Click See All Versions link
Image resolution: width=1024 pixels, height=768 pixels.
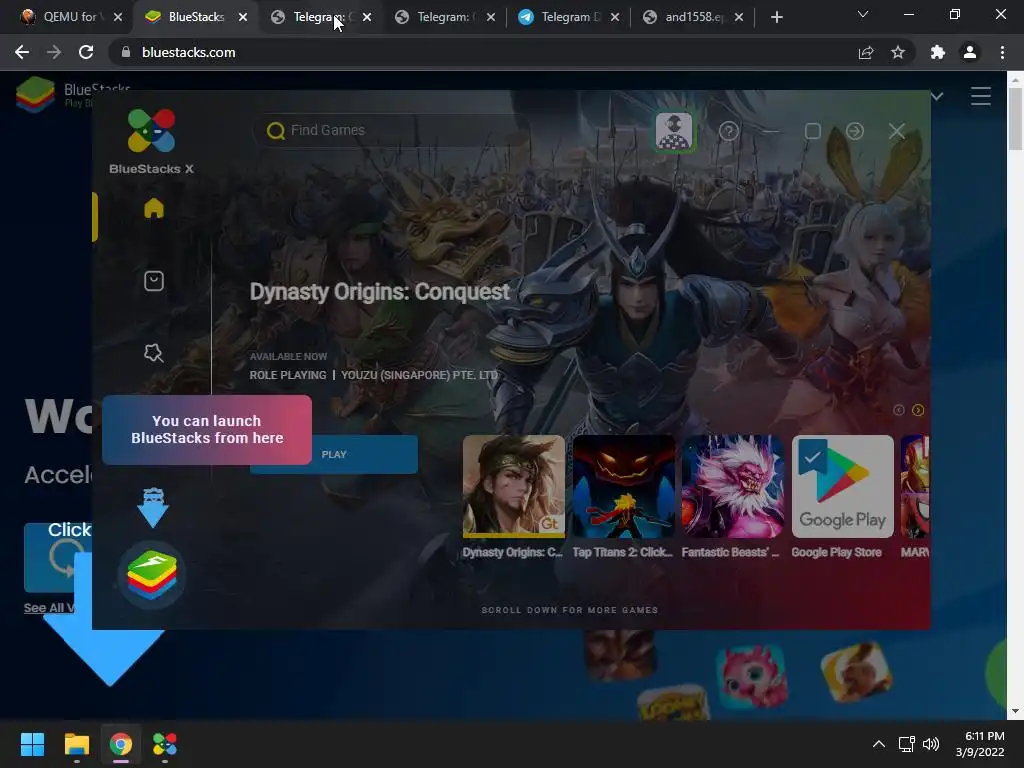[x=49, y=608]
